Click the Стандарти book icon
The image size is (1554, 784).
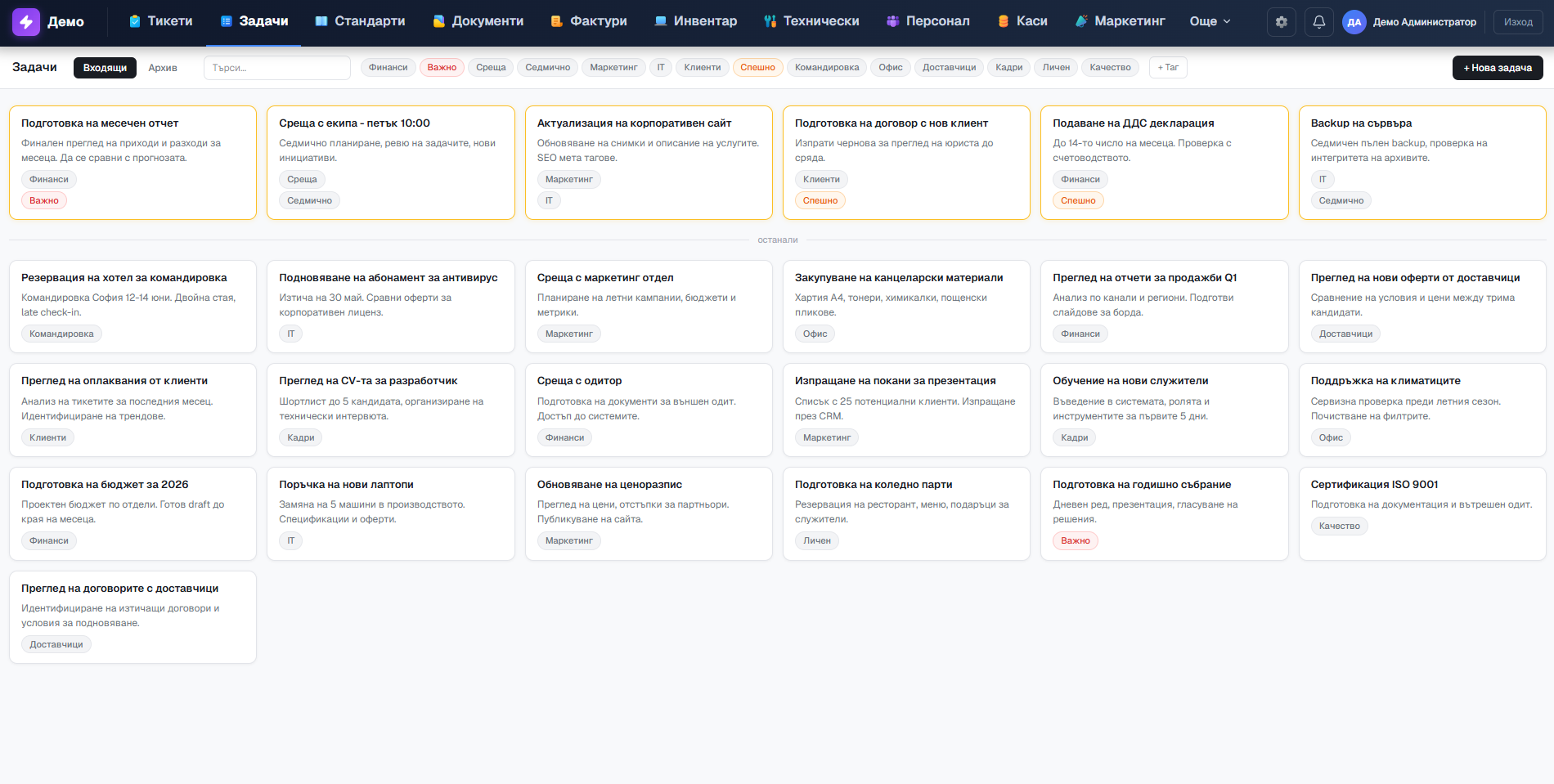(321, 21)
